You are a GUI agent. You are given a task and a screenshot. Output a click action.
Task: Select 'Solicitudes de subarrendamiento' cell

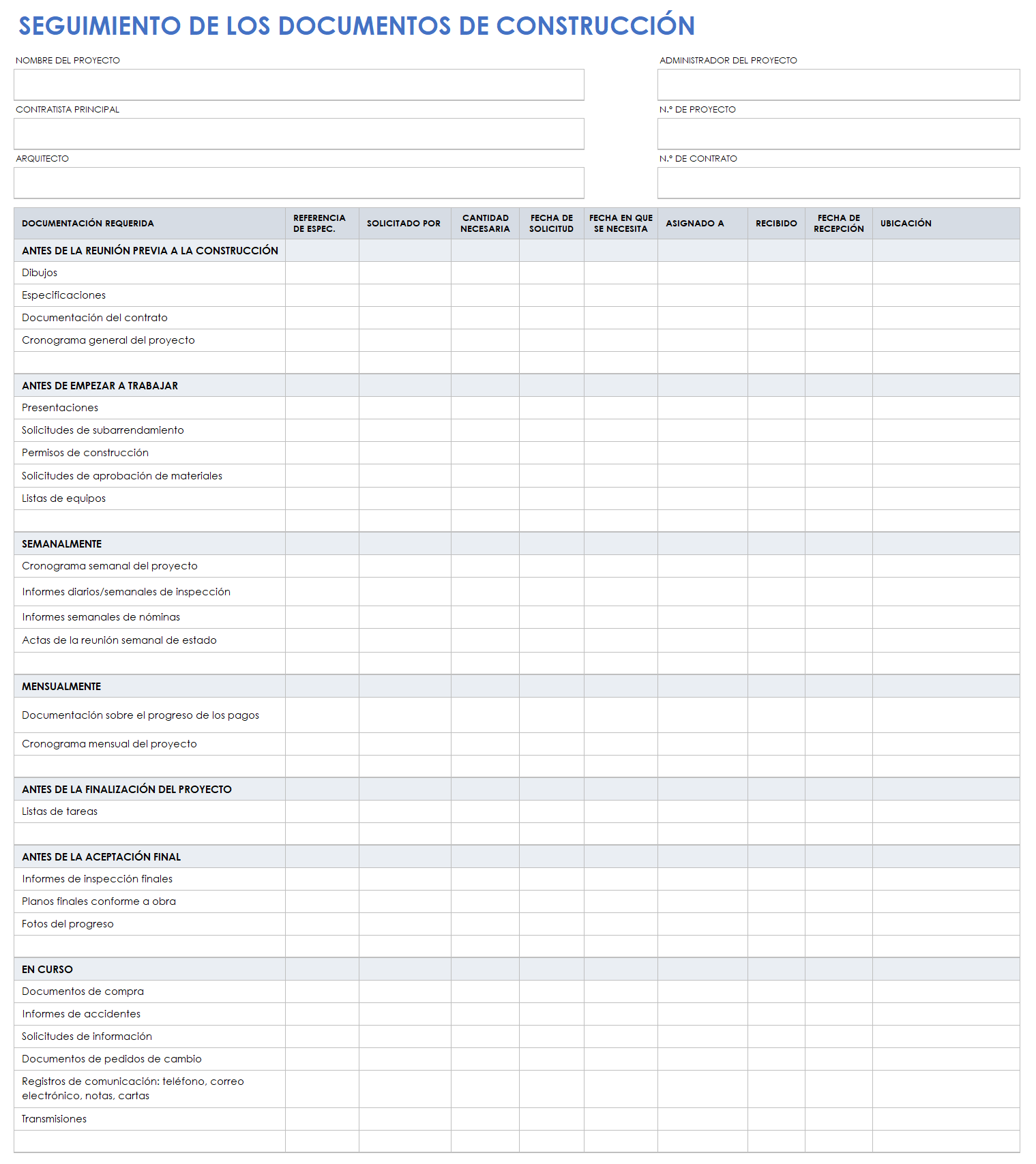(x=149, y=430)
